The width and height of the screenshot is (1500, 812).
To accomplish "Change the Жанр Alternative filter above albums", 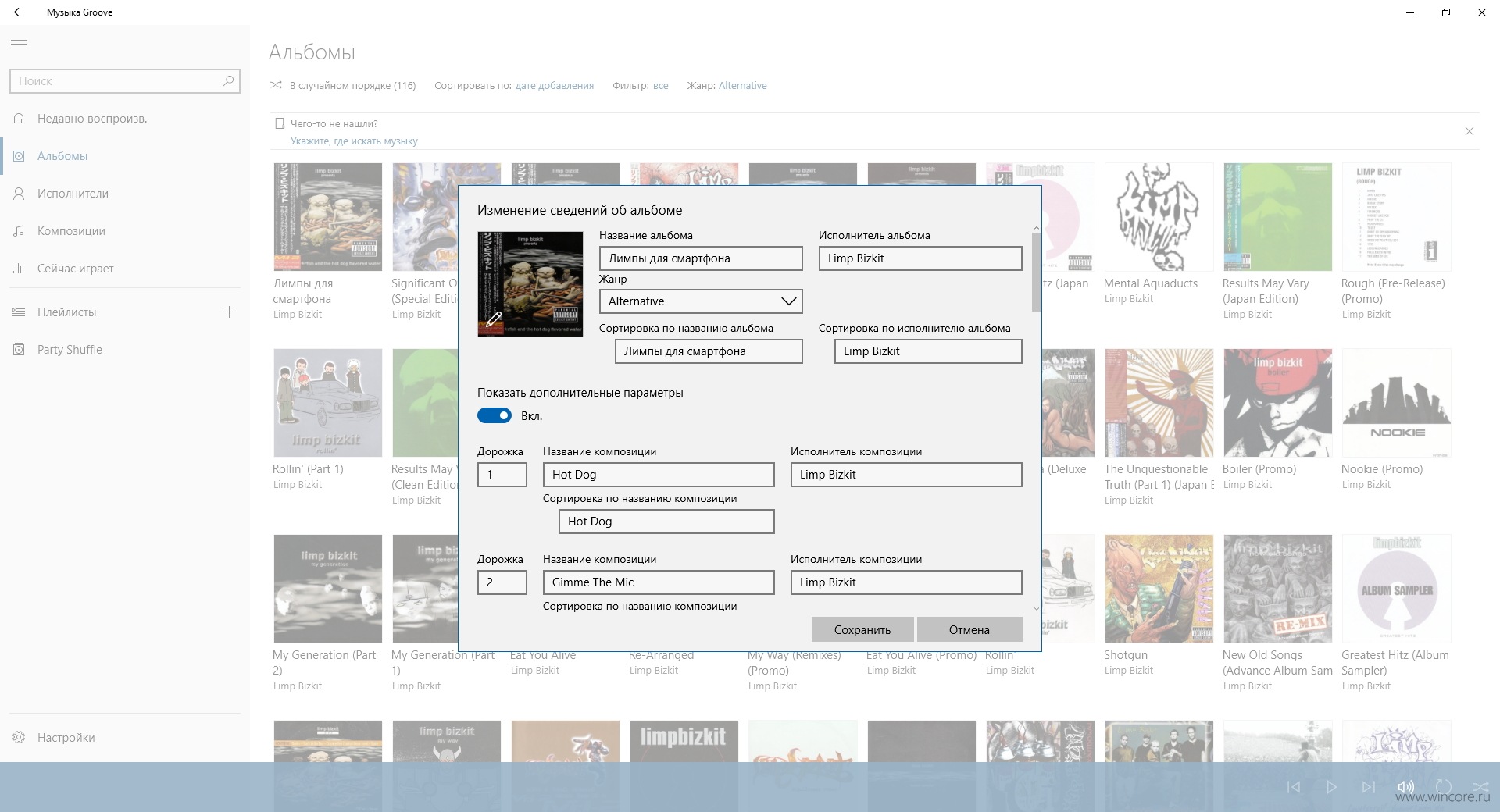I will click(x=742, y=86).
